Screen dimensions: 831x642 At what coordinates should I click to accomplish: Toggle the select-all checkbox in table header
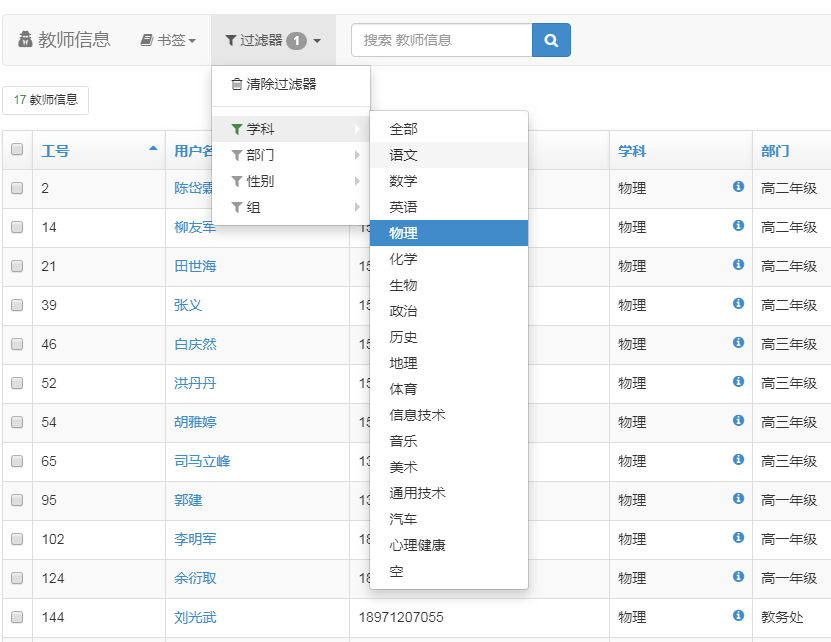coord(17,150)
